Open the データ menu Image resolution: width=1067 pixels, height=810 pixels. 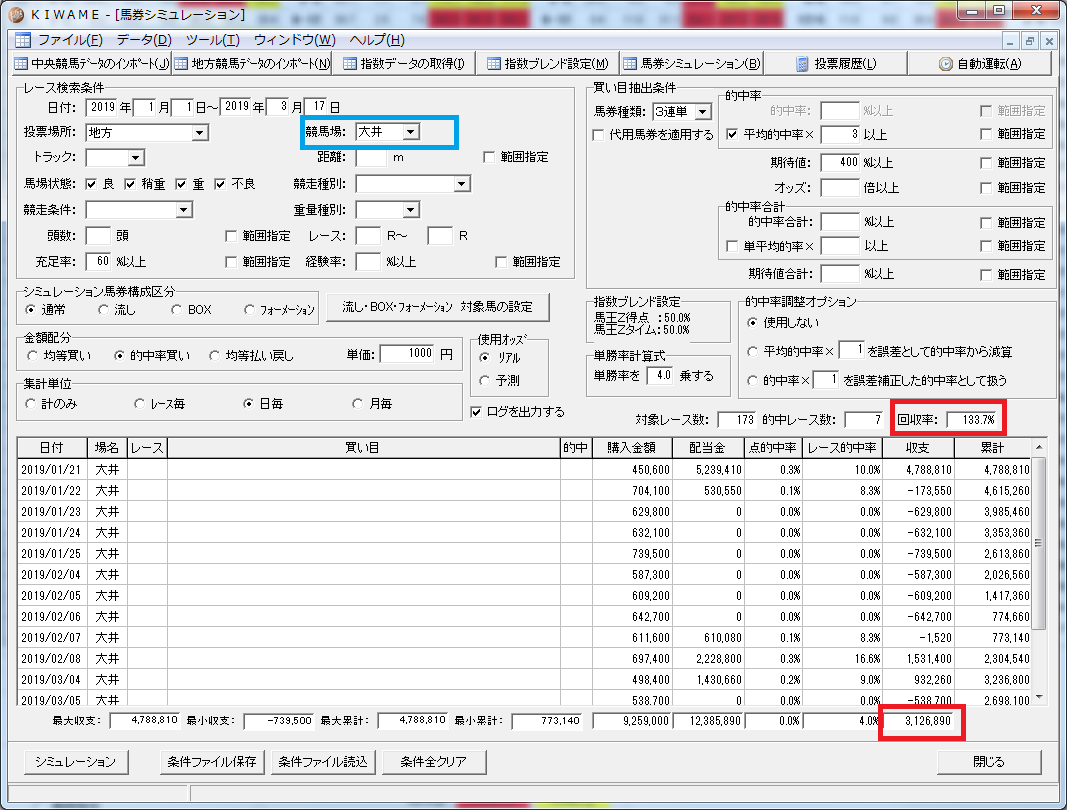(144, 40)
